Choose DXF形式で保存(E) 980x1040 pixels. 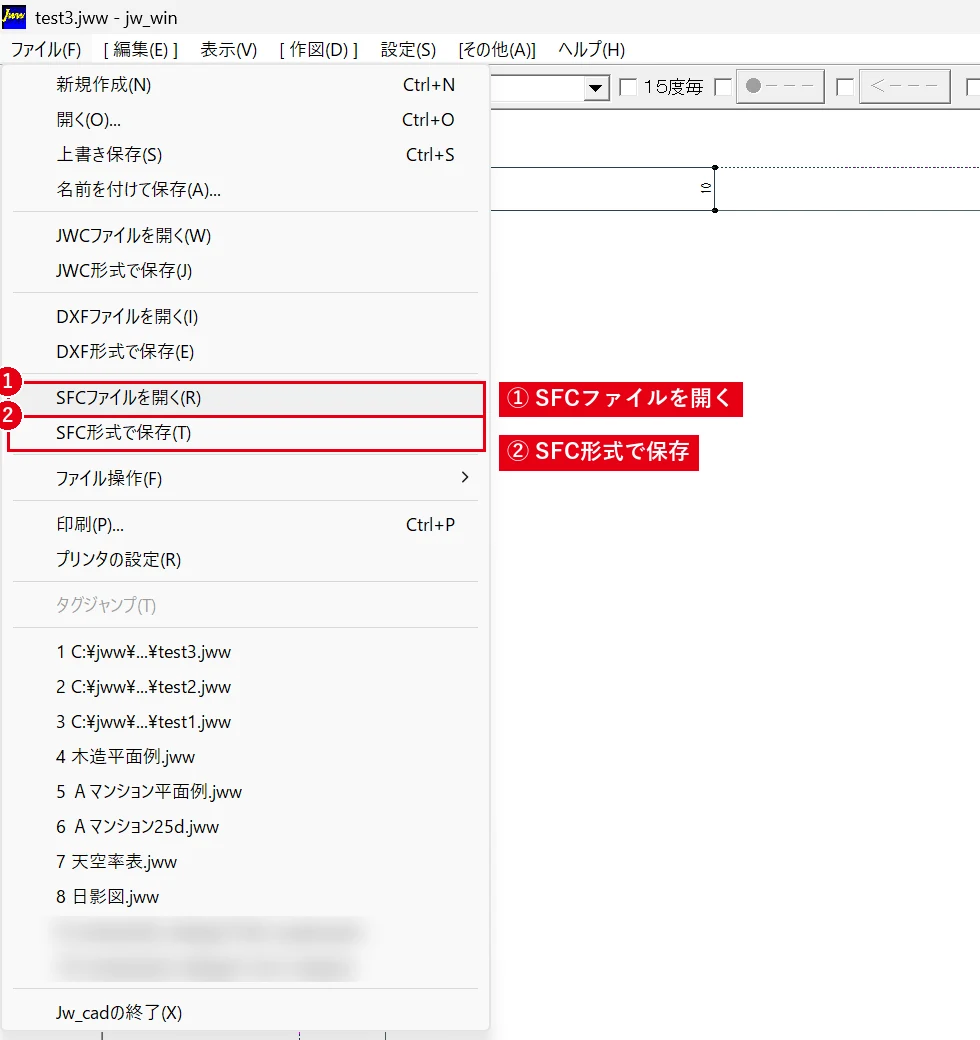tap(245, 352)
